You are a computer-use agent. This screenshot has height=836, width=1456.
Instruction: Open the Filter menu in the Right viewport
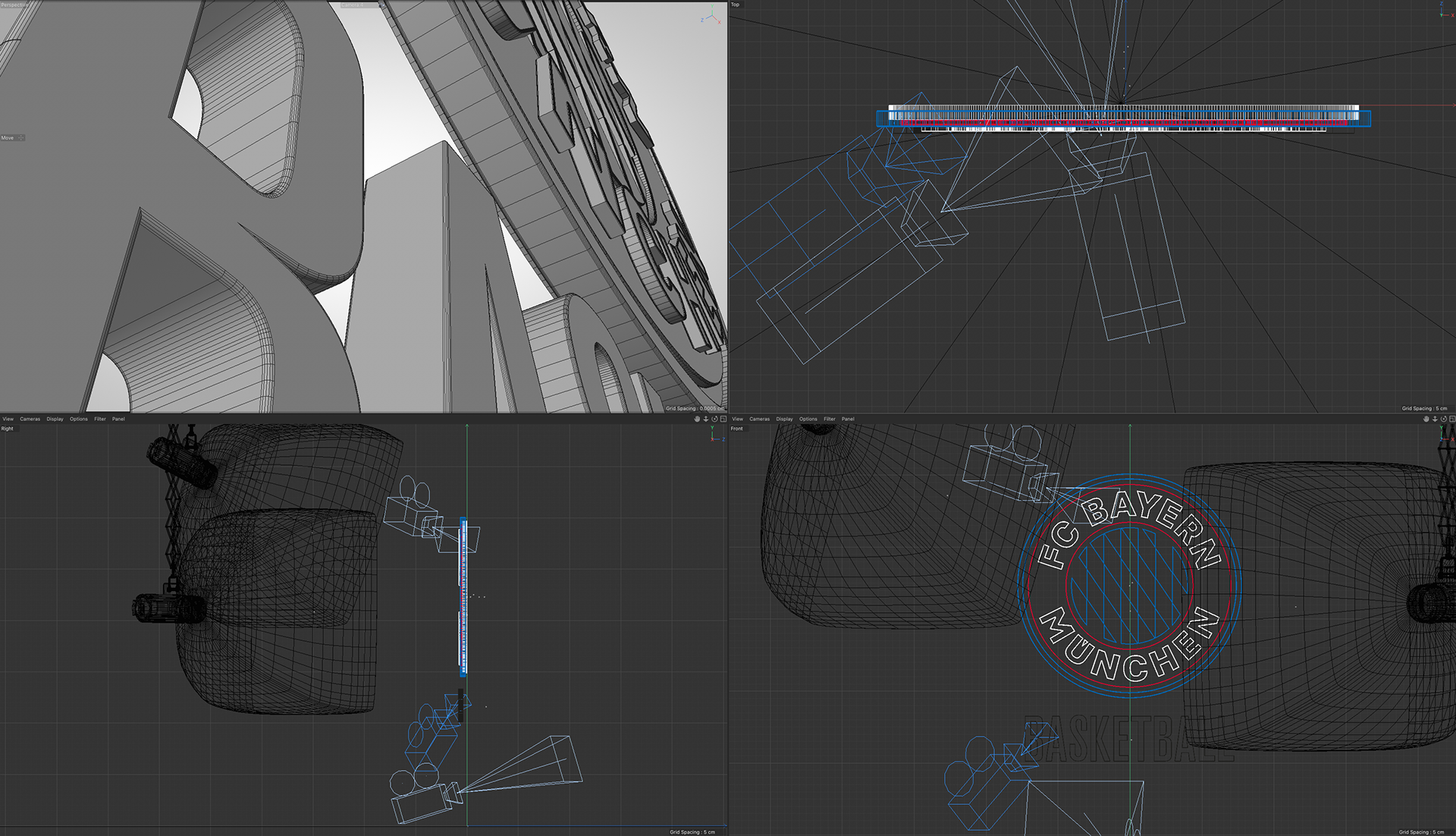pos(100,419)
